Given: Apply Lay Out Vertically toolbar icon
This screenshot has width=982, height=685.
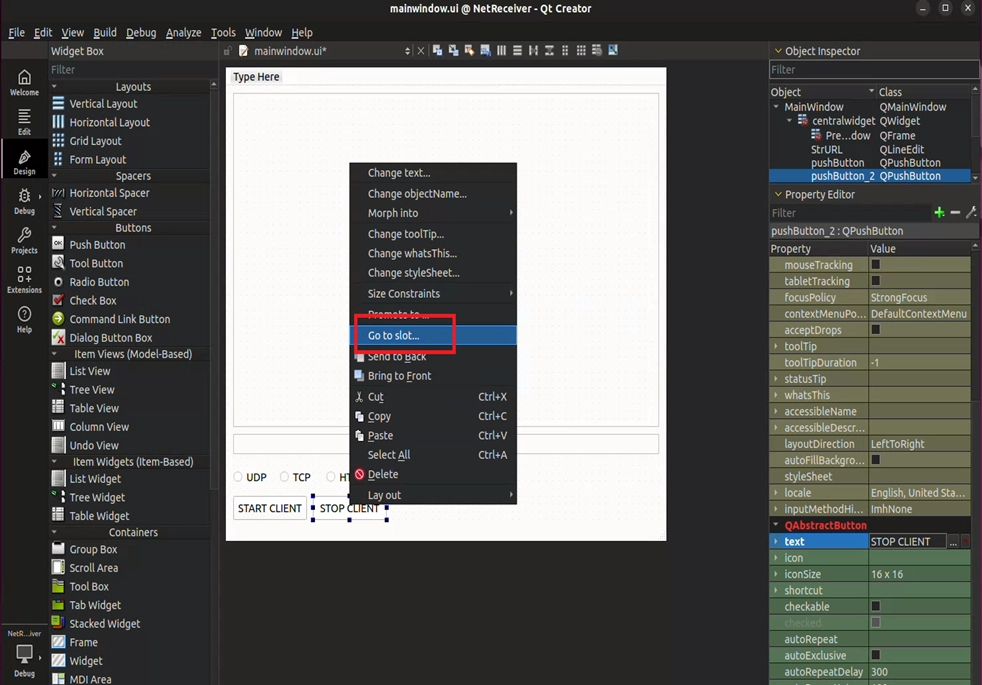Looking at the screenshot, I should [x=517, y=51].
